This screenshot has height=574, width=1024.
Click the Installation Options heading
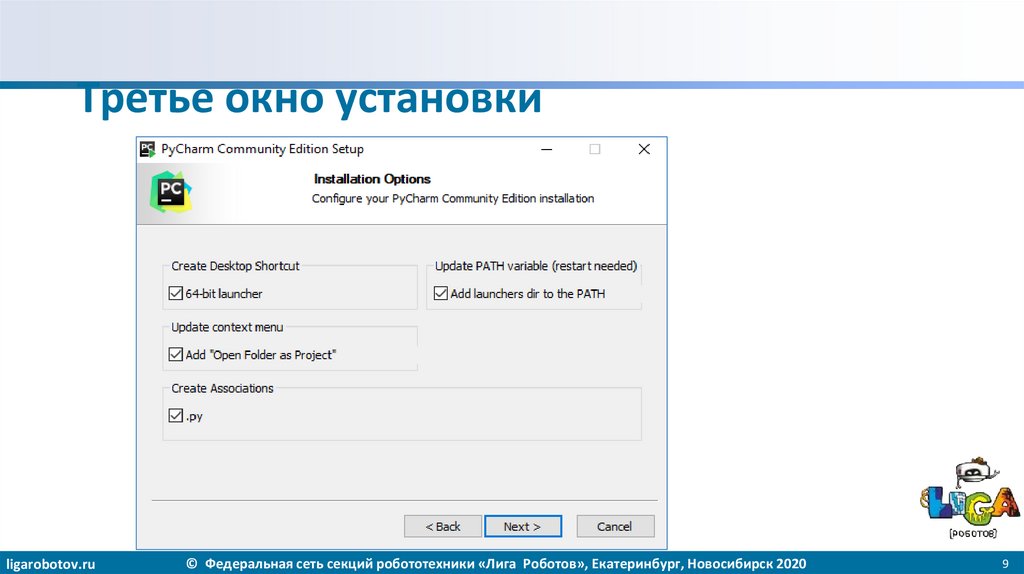click(x=372, y=179)
